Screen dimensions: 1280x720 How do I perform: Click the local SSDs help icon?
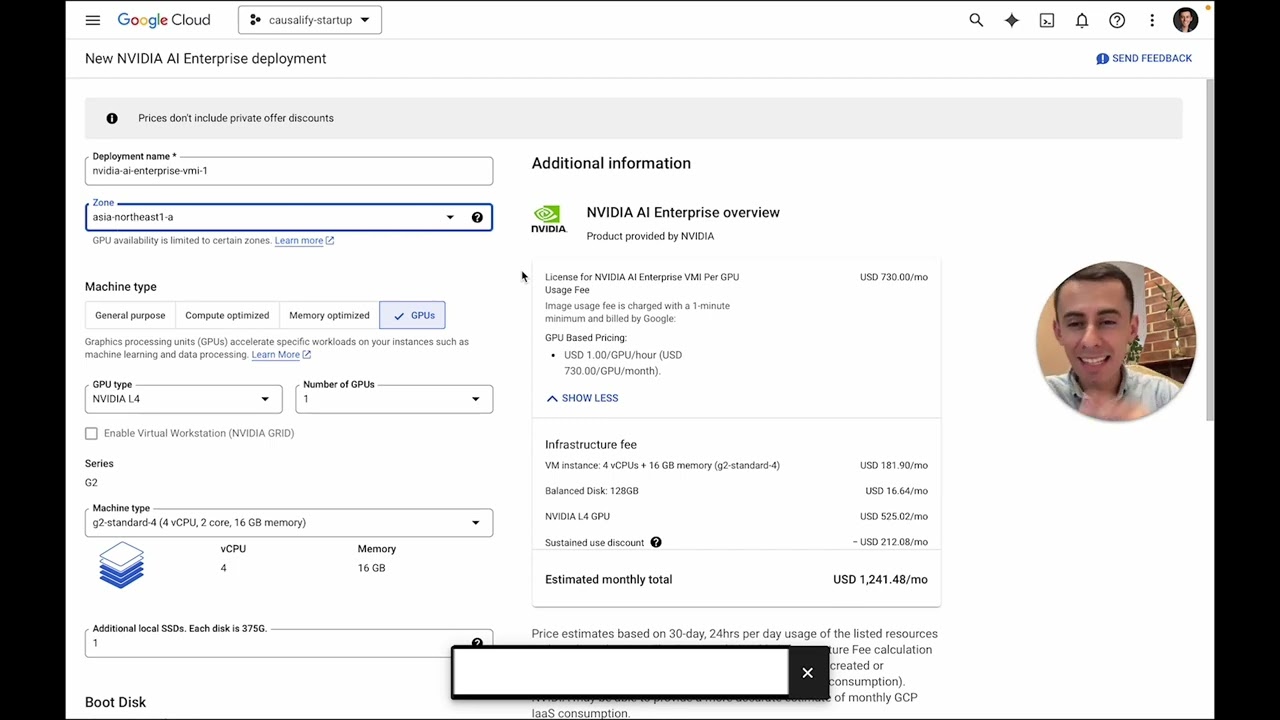(477, 643)
